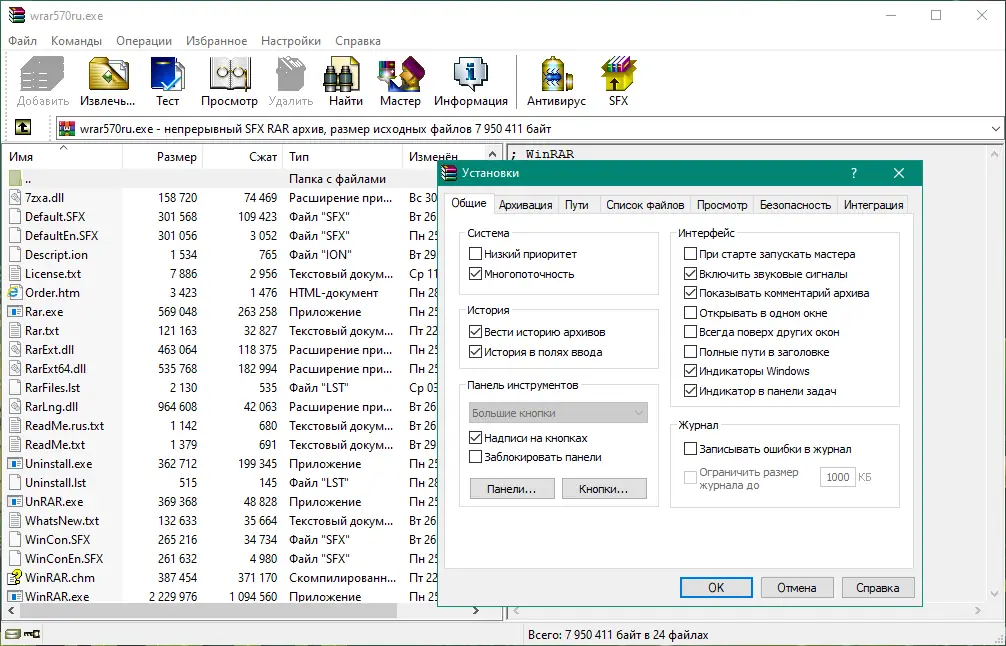Click the drive icon in status bar

[13, 634]
